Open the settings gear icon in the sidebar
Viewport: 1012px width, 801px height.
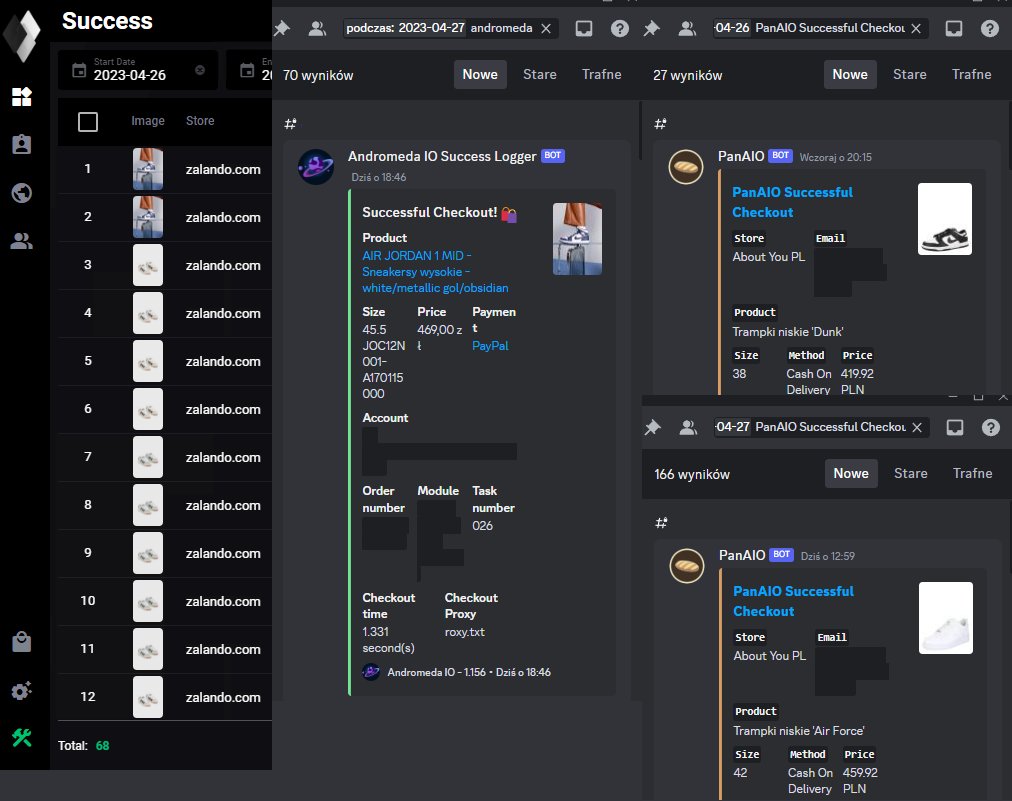coord(24,691)
